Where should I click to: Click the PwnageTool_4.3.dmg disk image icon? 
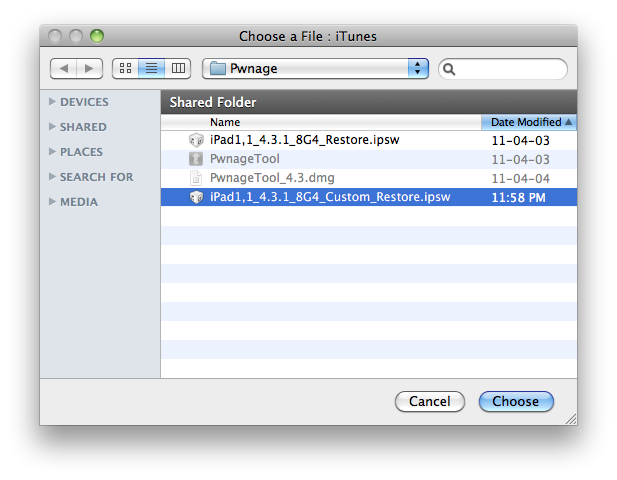click(196, 178)
